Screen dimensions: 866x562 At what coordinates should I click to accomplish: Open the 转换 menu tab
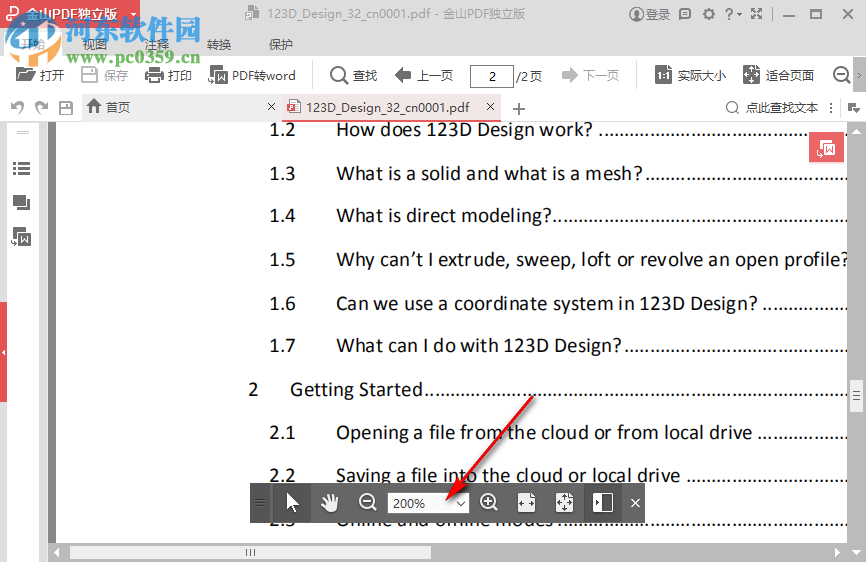pyautogui.click(x=219, y=45)
